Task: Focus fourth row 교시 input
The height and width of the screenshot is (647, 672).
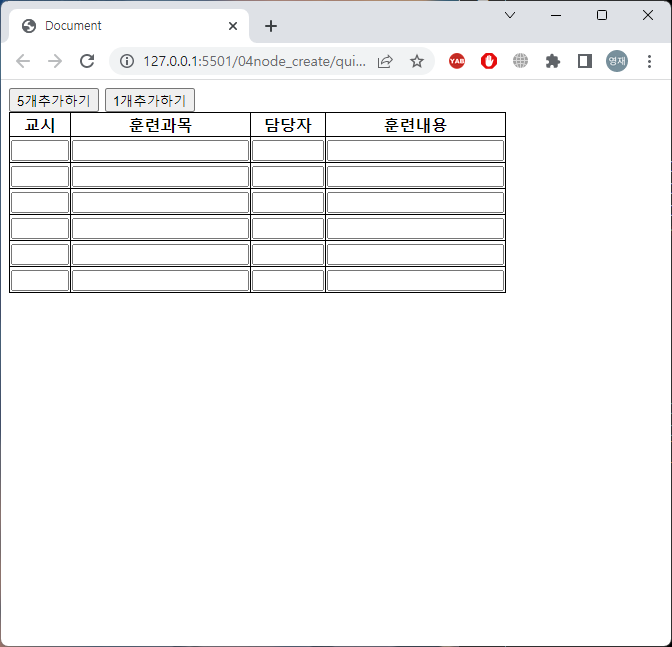Action: [40, 228]
